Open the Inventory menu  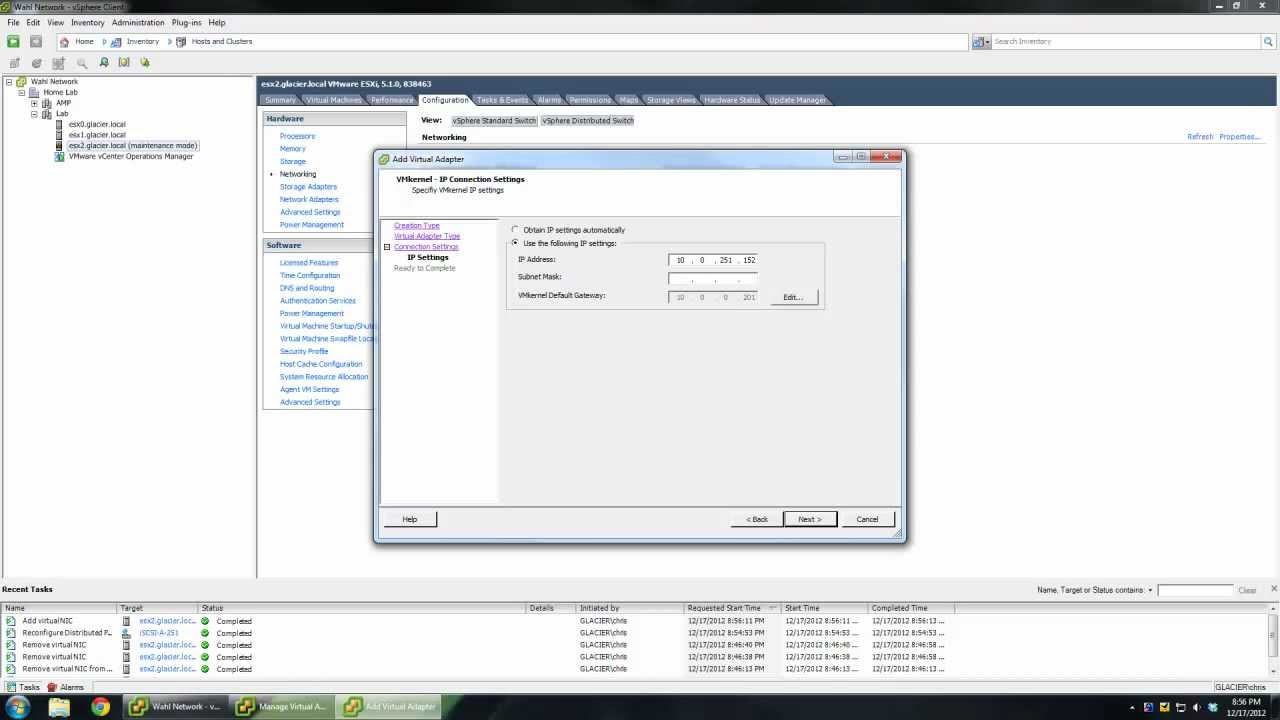[x=87, y=22]
